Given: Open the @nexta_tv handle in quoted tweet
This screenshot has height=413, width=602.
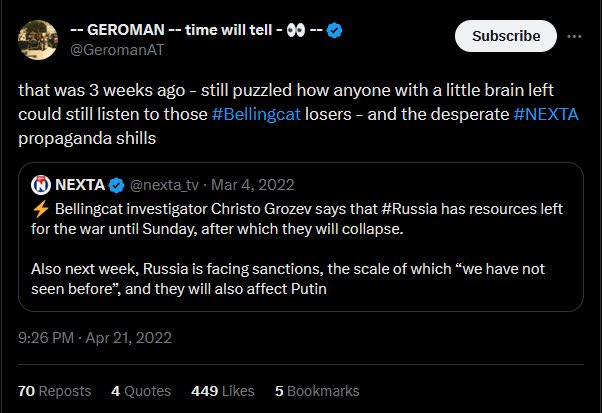Looking at the screenshot, I should click(x=164, y=185).
